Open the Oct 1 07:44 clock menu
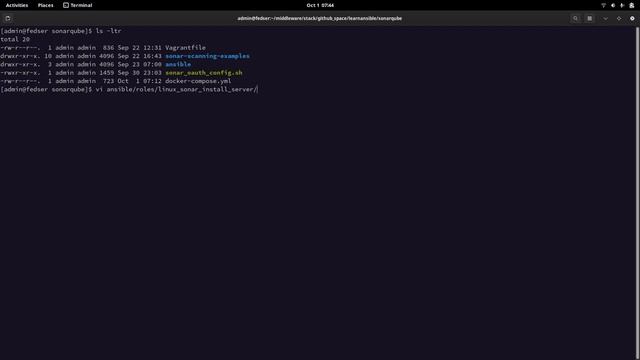 [x=320, y=5]
